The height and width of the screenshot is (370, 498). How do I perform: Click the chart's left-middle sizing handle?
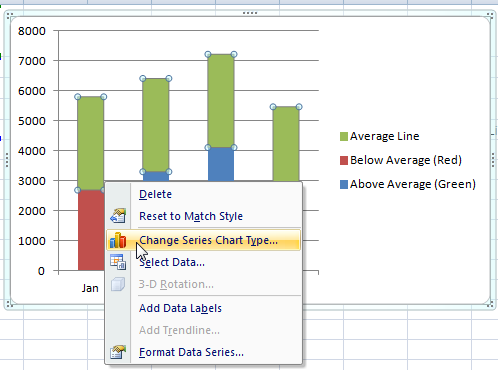coord(7,160)
